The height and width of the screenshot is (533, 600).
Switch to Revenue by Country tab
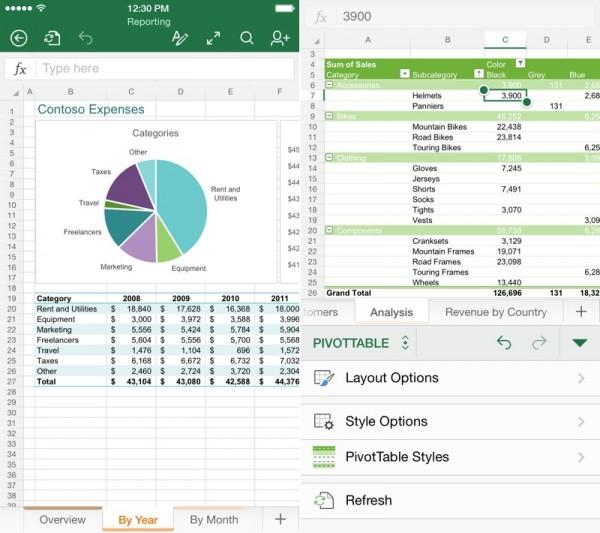pyautogui.click(x=496, y=312)
